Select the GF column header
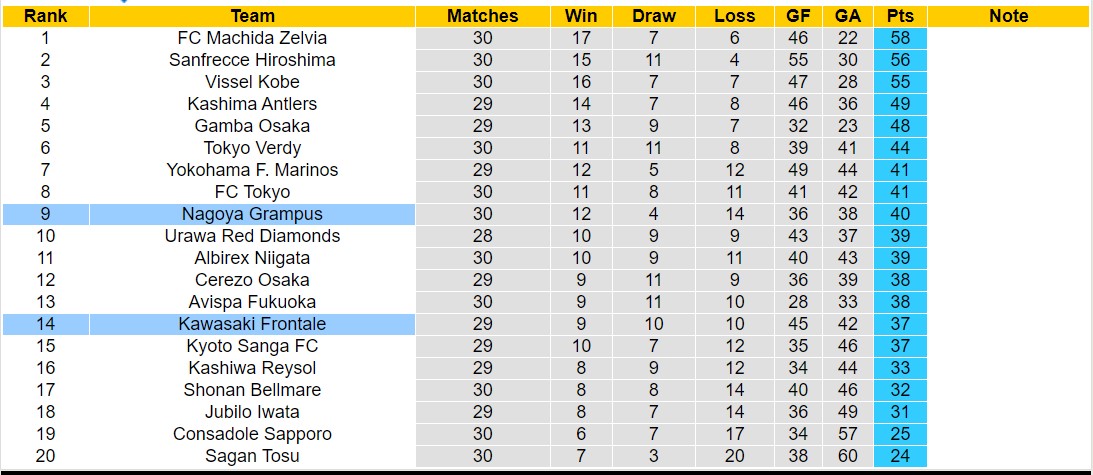Viewport: 1093px width, 475px height. [798, 16]
